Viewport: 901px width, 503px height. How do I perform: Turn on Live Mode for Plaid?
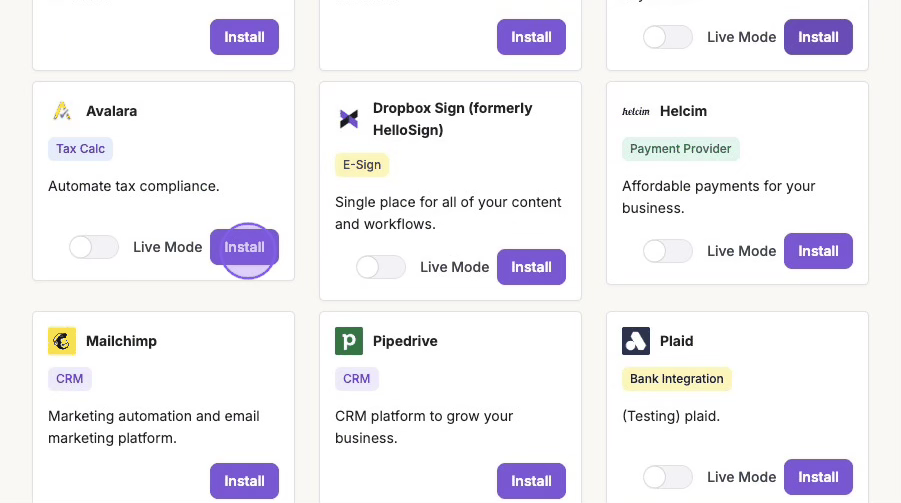coord(668,477)
